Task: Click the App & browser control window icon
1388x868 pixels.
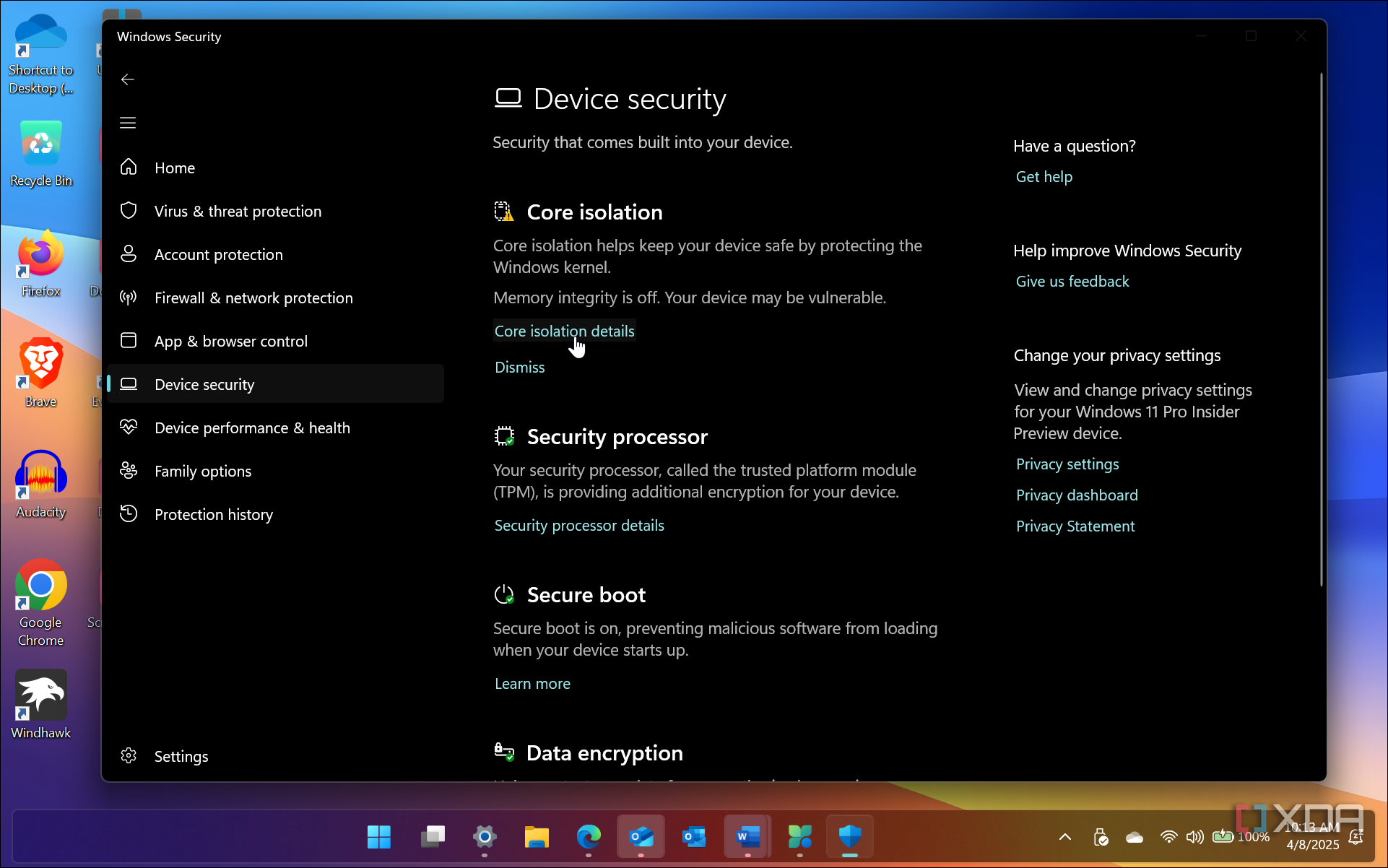Action: tap(129, 341)
